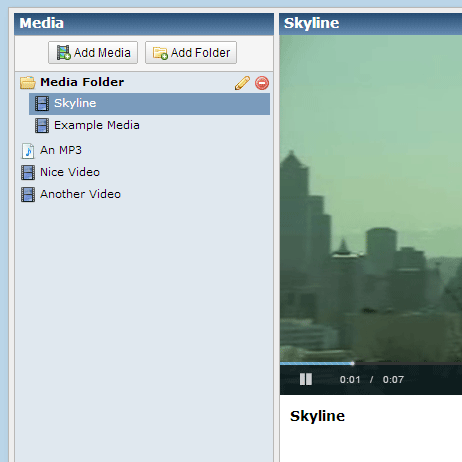
Task: Open Example Media from the folder
Action: click(x=97, y=125)
